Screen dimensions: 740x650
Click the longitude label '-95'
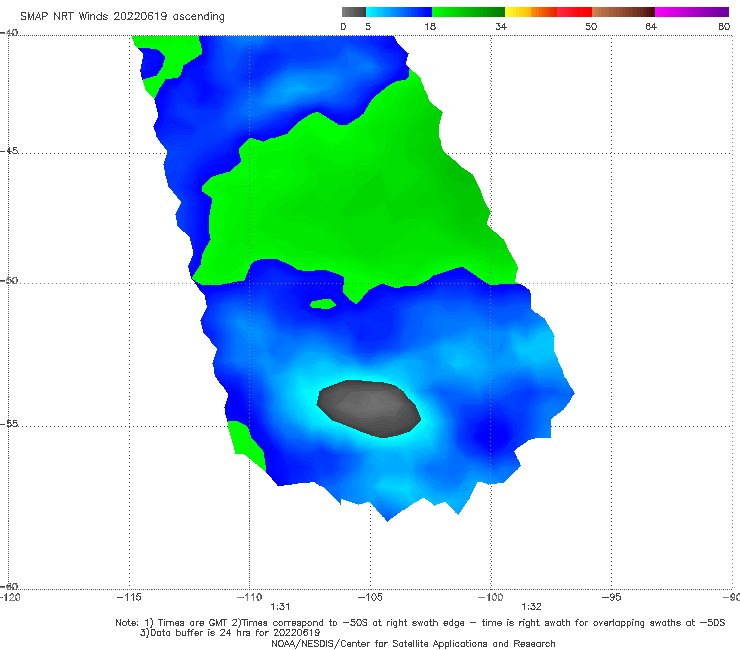point(612,598)
